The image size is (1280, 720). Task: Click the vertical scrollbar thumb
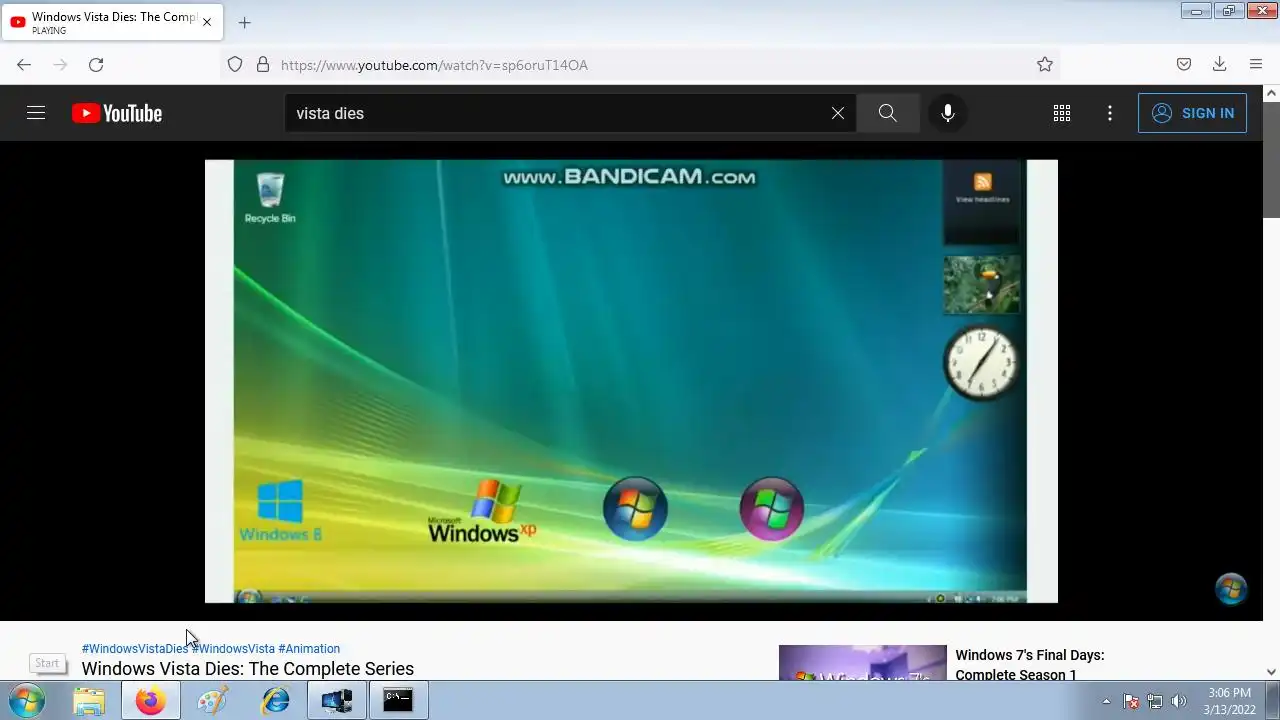coord(1271,158)
